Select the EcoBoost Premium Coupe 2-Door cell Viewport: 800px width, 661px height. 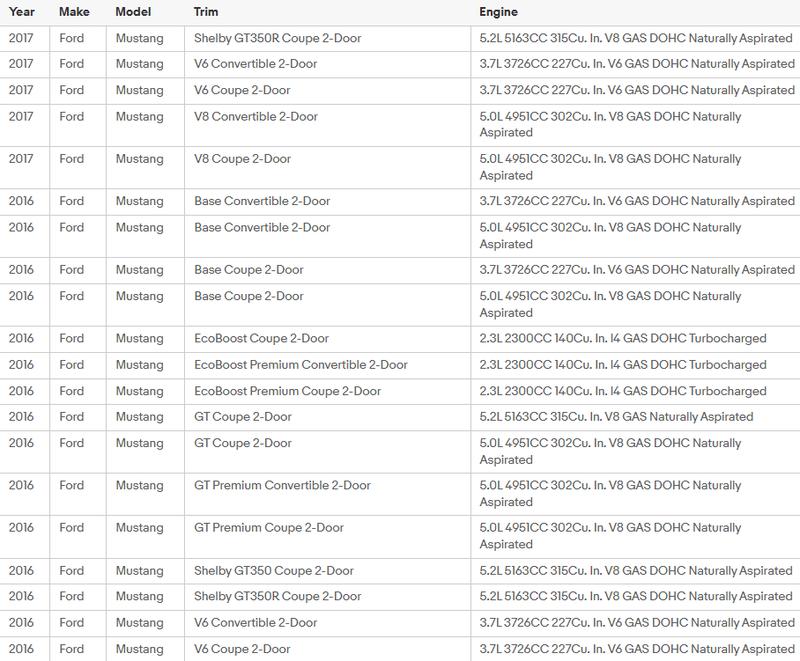[287, 391]
